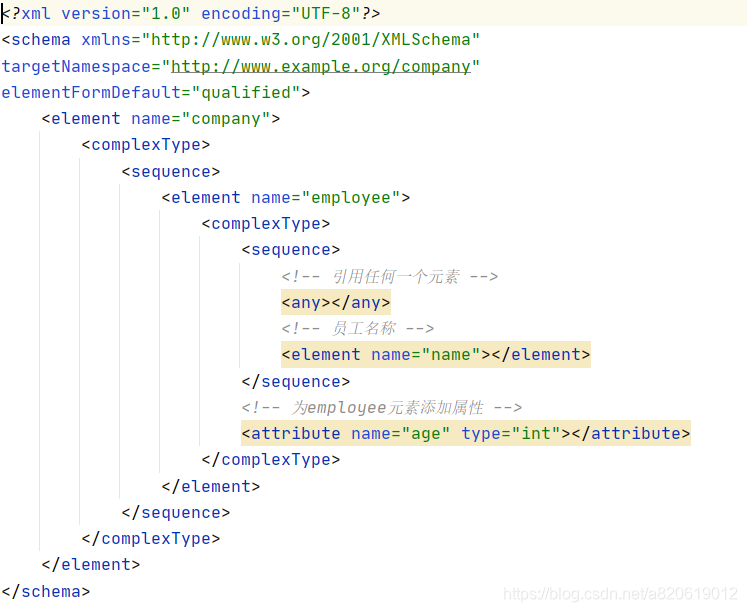The image size is (747, 612).
Task: Select the highlighted attribute name="age" line
Action: tap(466, 433)
